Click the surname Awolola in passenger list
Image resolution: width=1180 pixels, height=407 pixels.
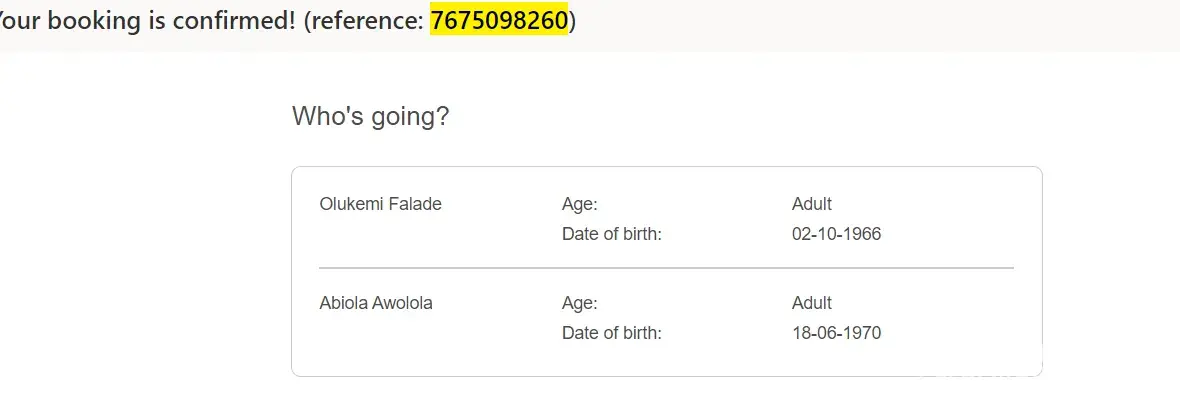tap(402, 303)
